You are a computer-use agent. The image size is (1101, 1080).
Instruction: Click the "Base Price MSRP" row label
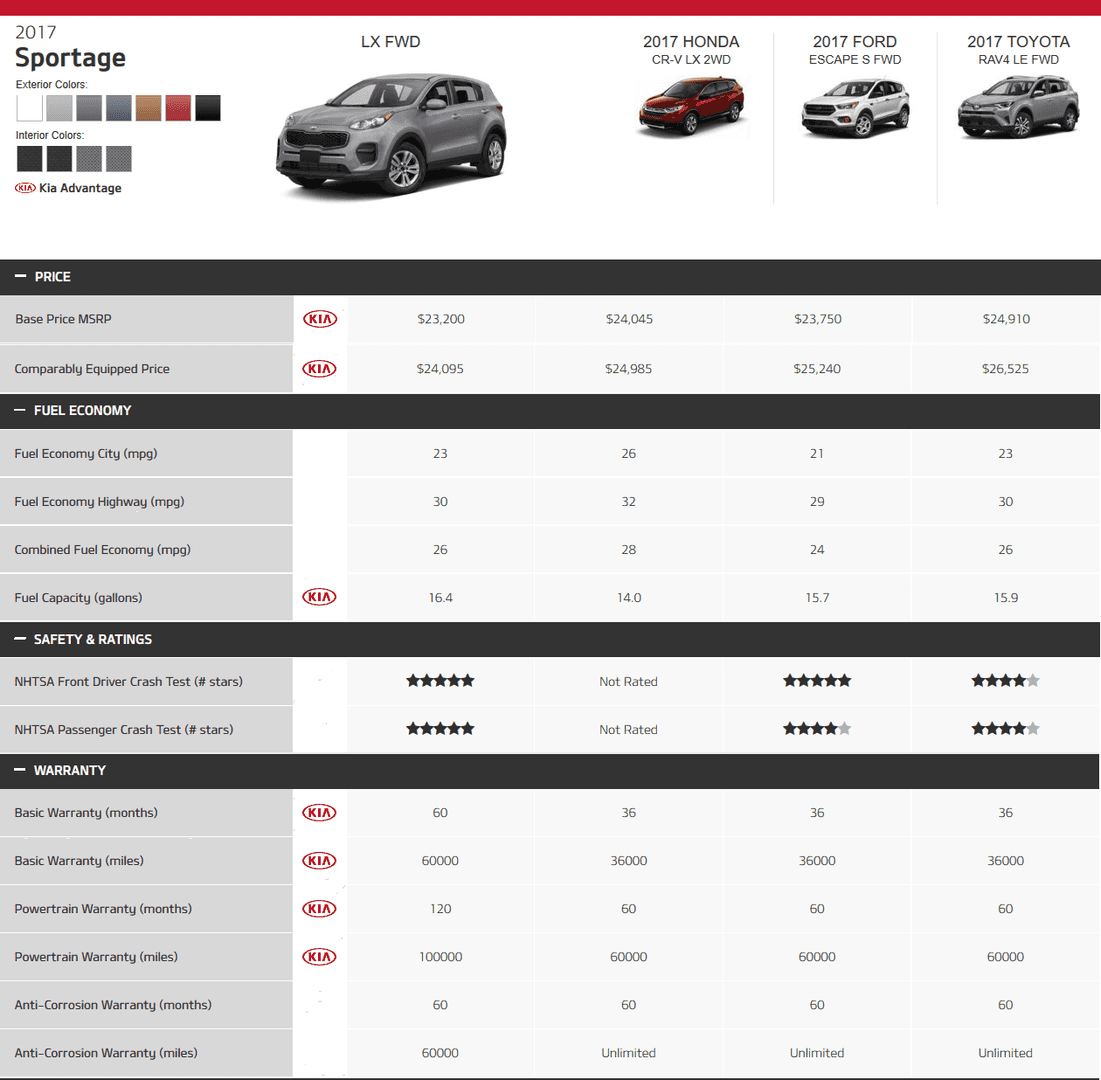[x=63, y=319]
